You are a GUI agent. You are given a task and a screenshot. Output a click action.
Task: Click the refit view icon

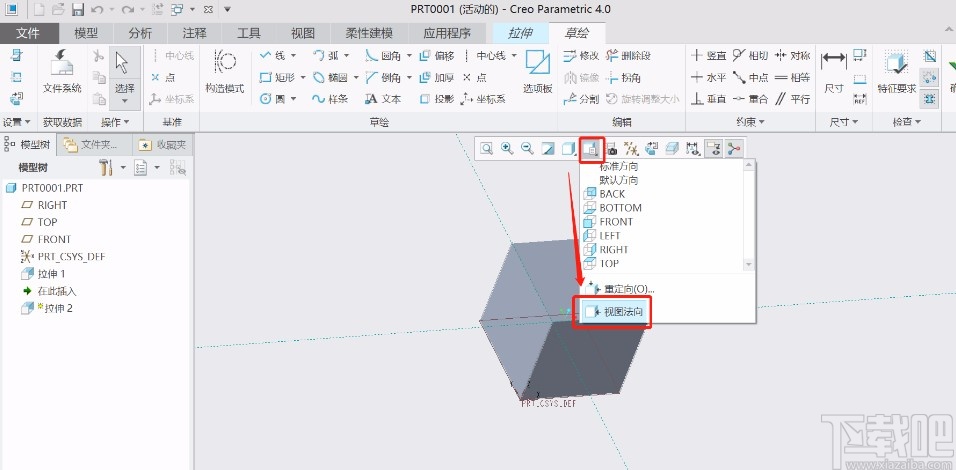pyautogui.click(x=486, y=149)
